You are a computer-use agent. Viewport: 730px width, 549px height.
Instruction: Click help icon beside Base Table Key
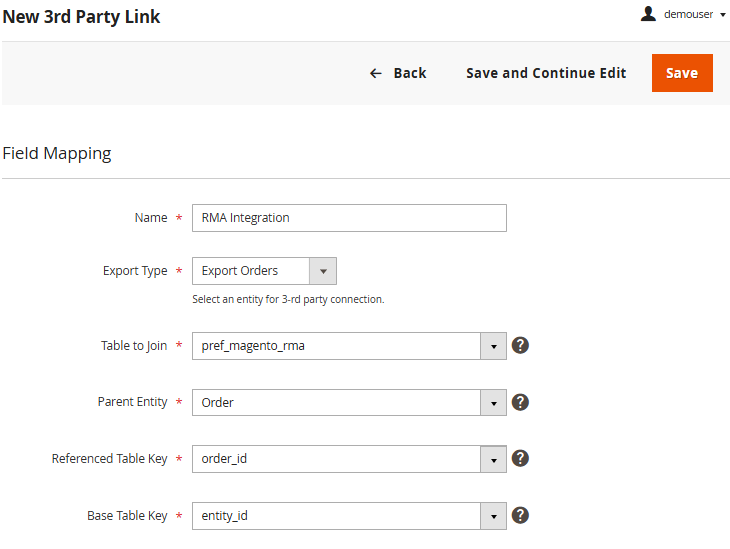click(520, 515)
